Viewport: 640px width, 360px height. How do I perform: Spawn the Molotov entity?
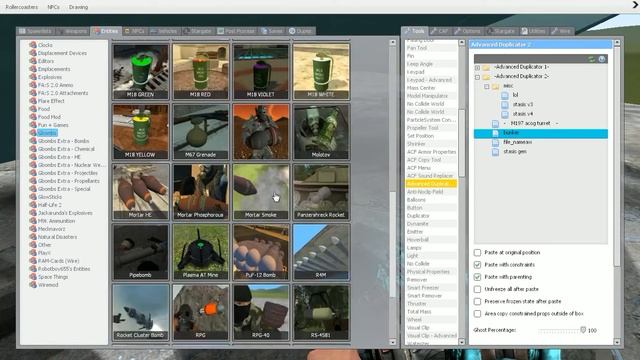321,132
